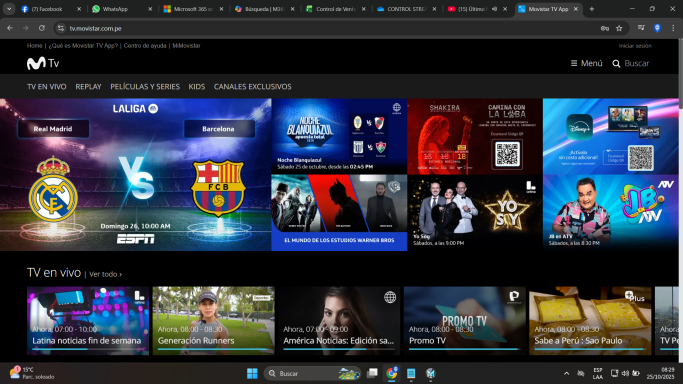Open the Shakira Camina con la Loba banner
Image resolution: width=683 pixels, height=384 pixels.
[x=475, y=137]
